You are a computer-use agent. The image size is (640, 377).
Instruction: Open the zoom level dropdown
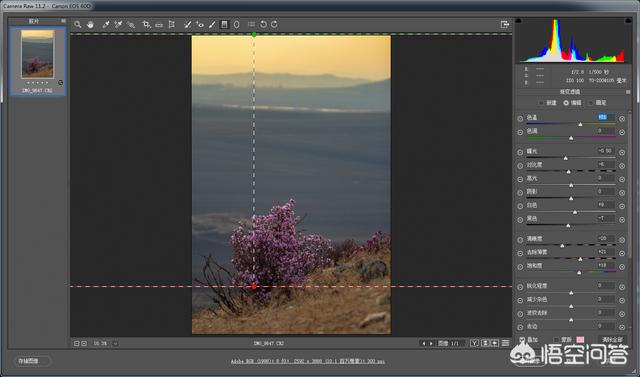click(x=116, y=344)
